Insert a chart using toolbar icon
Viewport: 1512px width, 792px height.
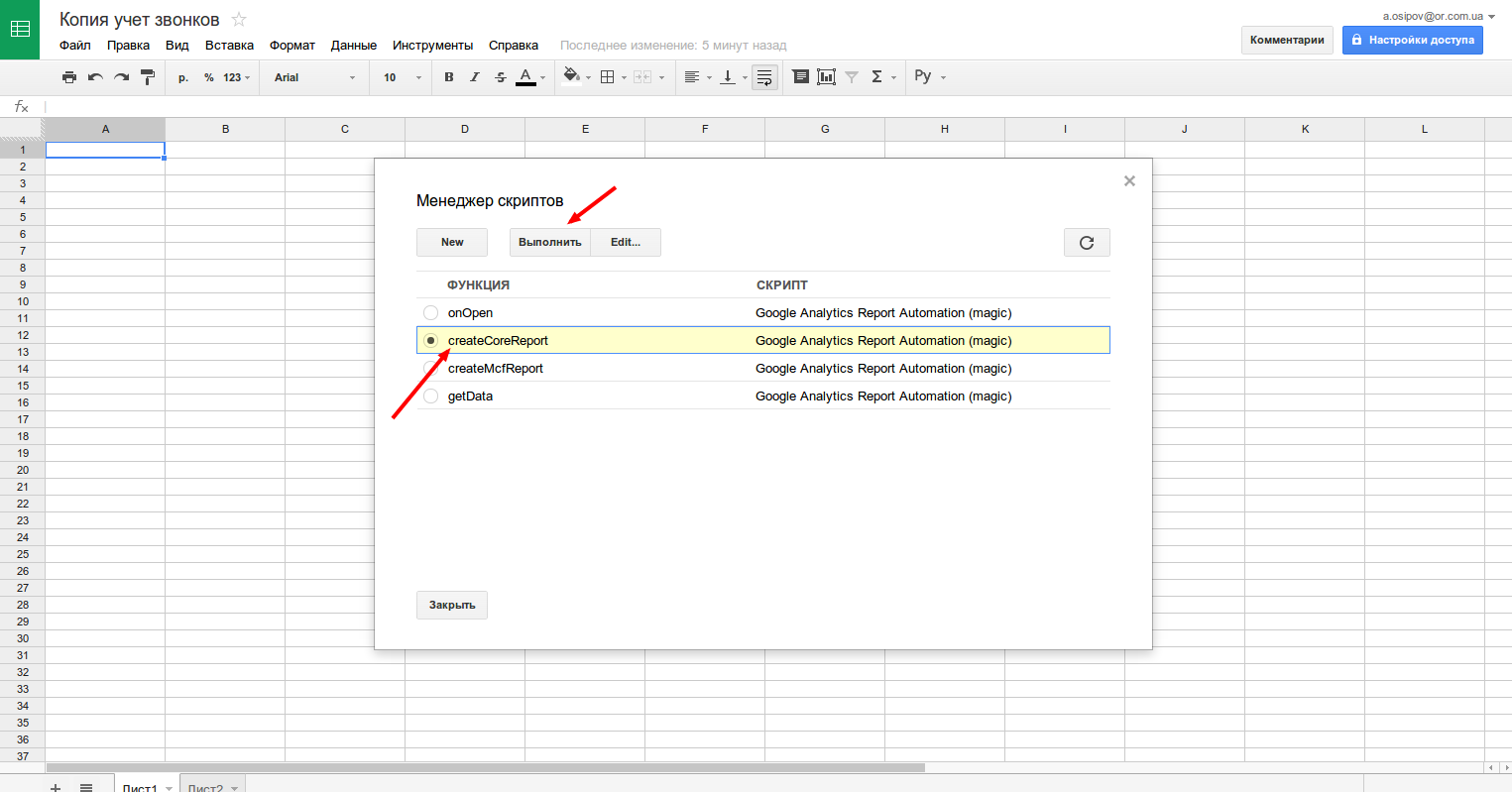click(826, 77)
